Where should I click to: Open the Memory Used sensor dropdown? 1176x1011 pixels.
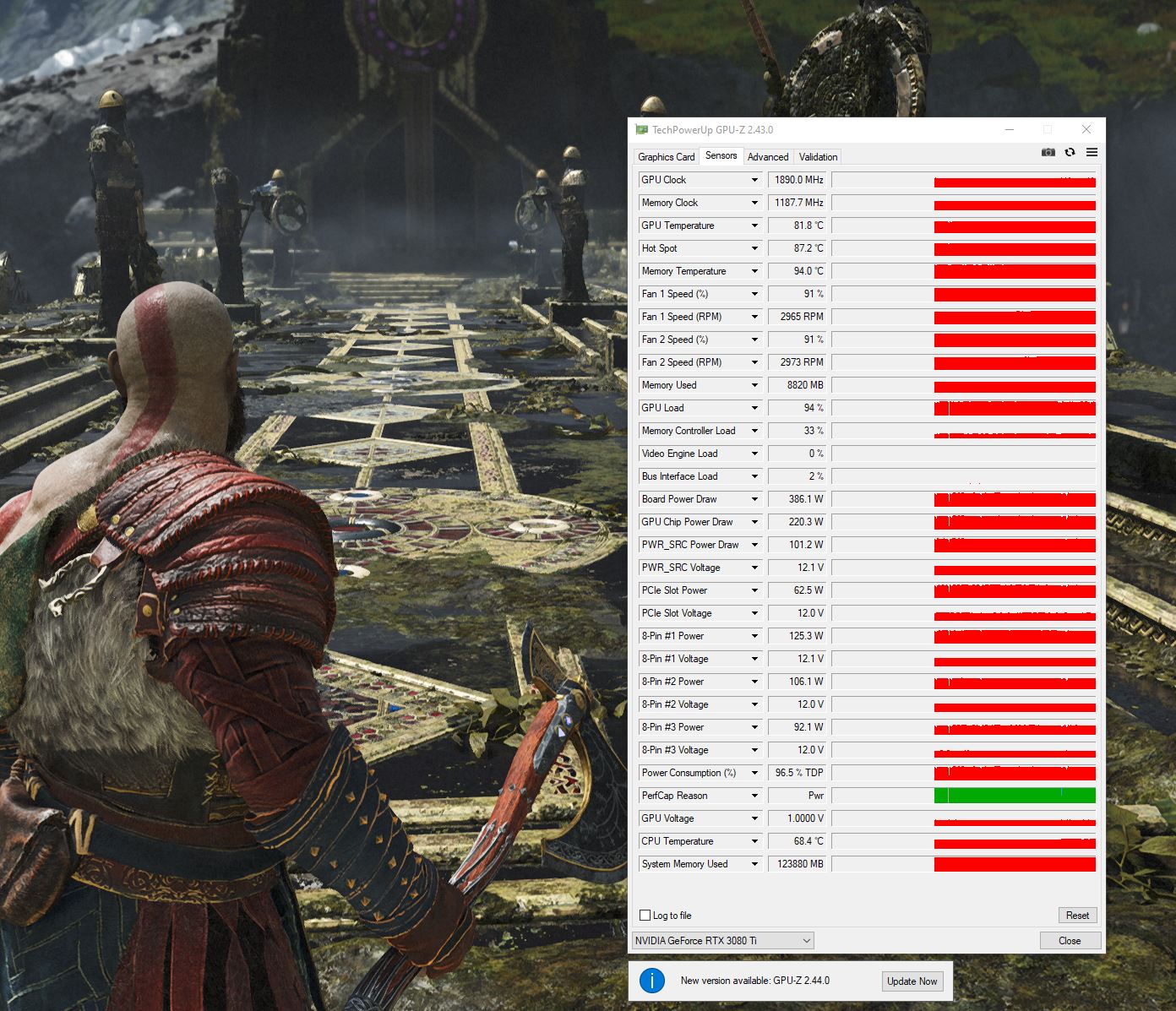pos(754,385)
